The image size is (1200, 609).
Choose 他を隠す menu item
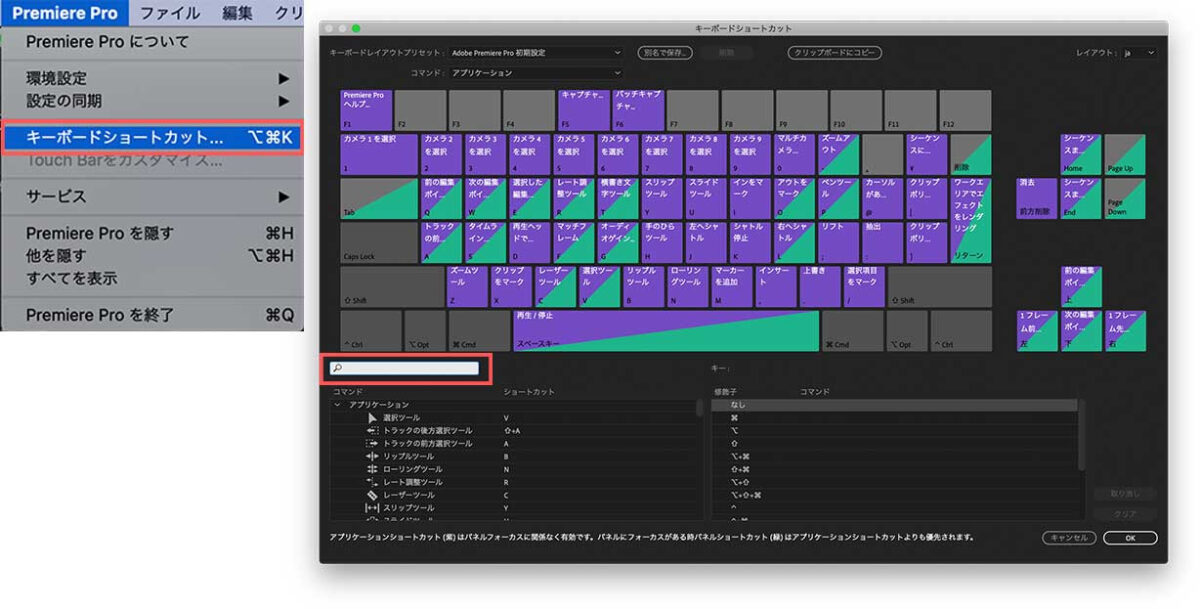pos(152,256)
